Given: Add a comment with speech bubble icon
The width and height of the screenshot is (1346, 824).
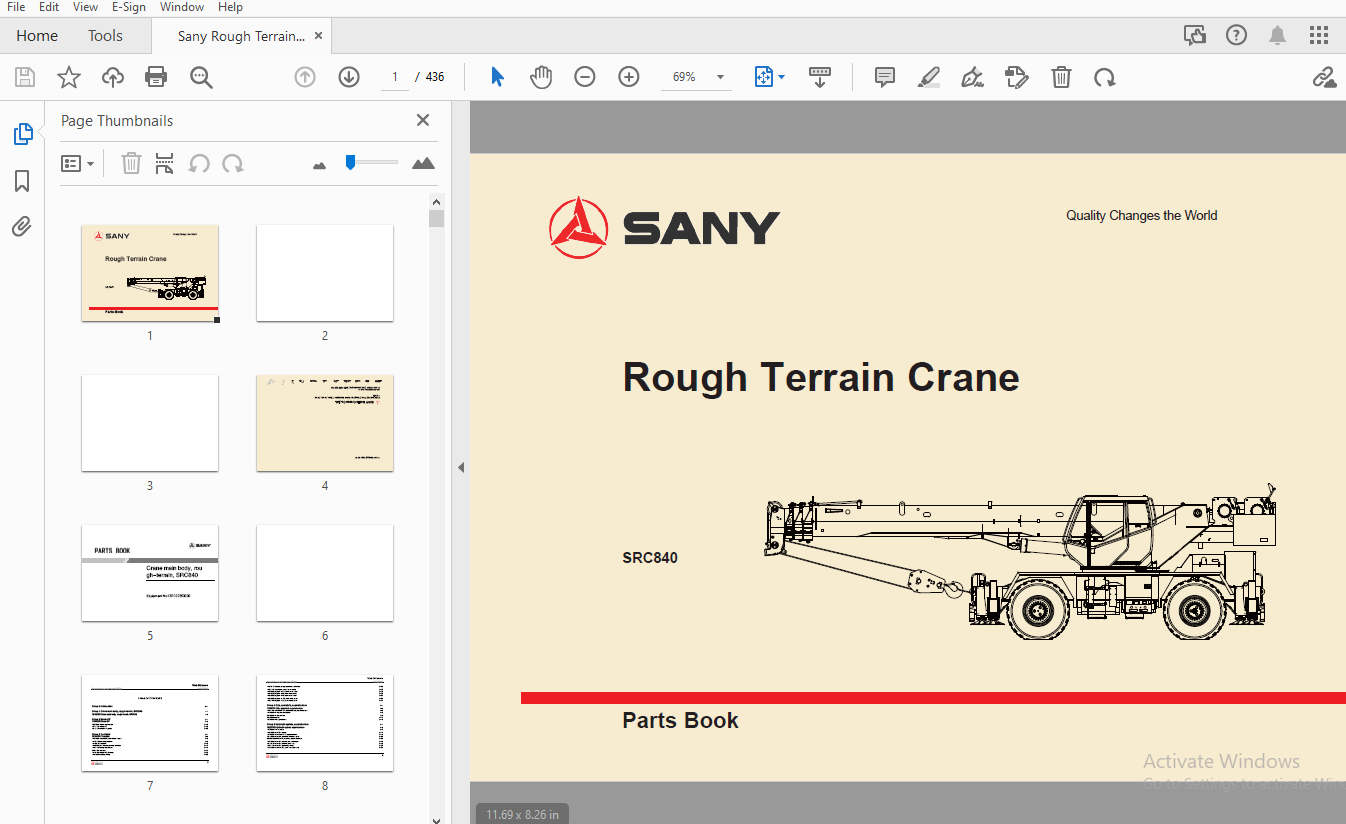Looking at the screenshot, I should pyautogui.click(x=885, y=77).
